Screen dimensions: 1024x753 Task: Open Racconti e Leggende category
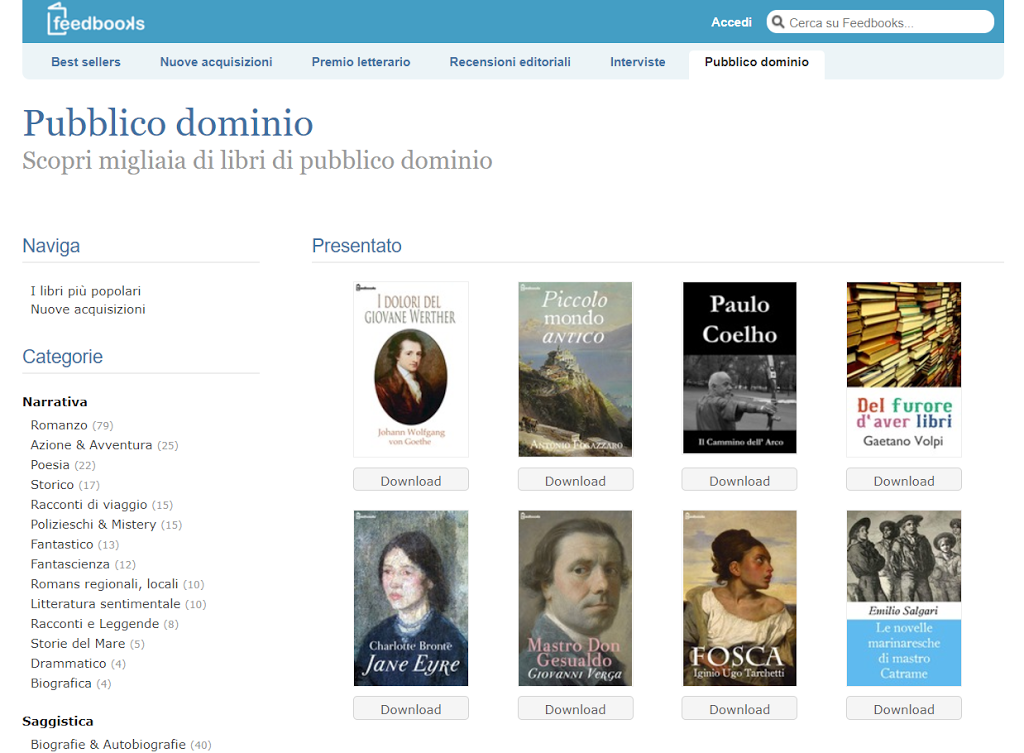[x=95, y=624]
